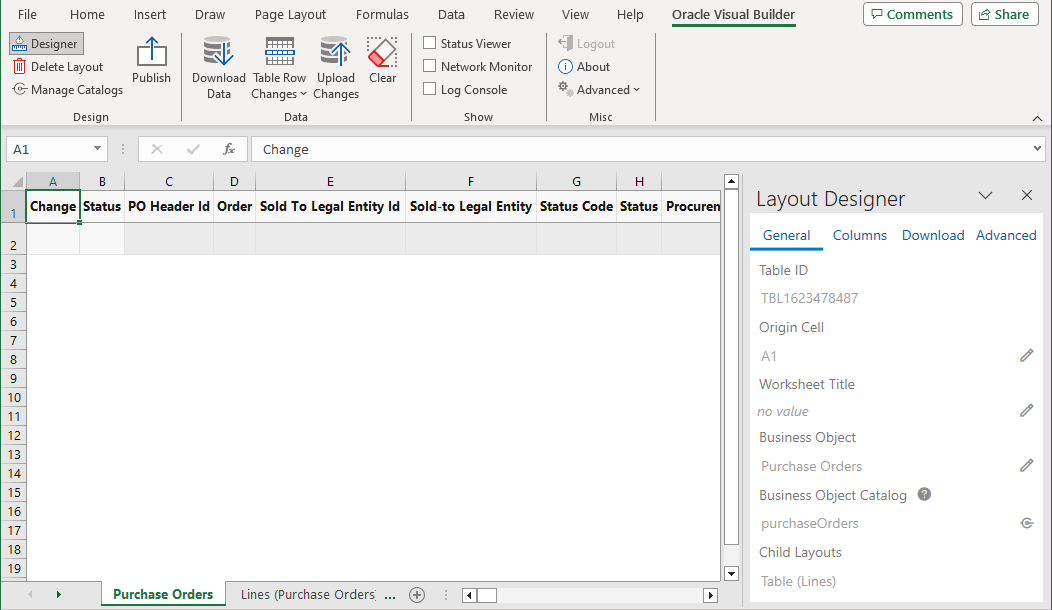Collapse the ribbon with the chevron

[1037, 116]
